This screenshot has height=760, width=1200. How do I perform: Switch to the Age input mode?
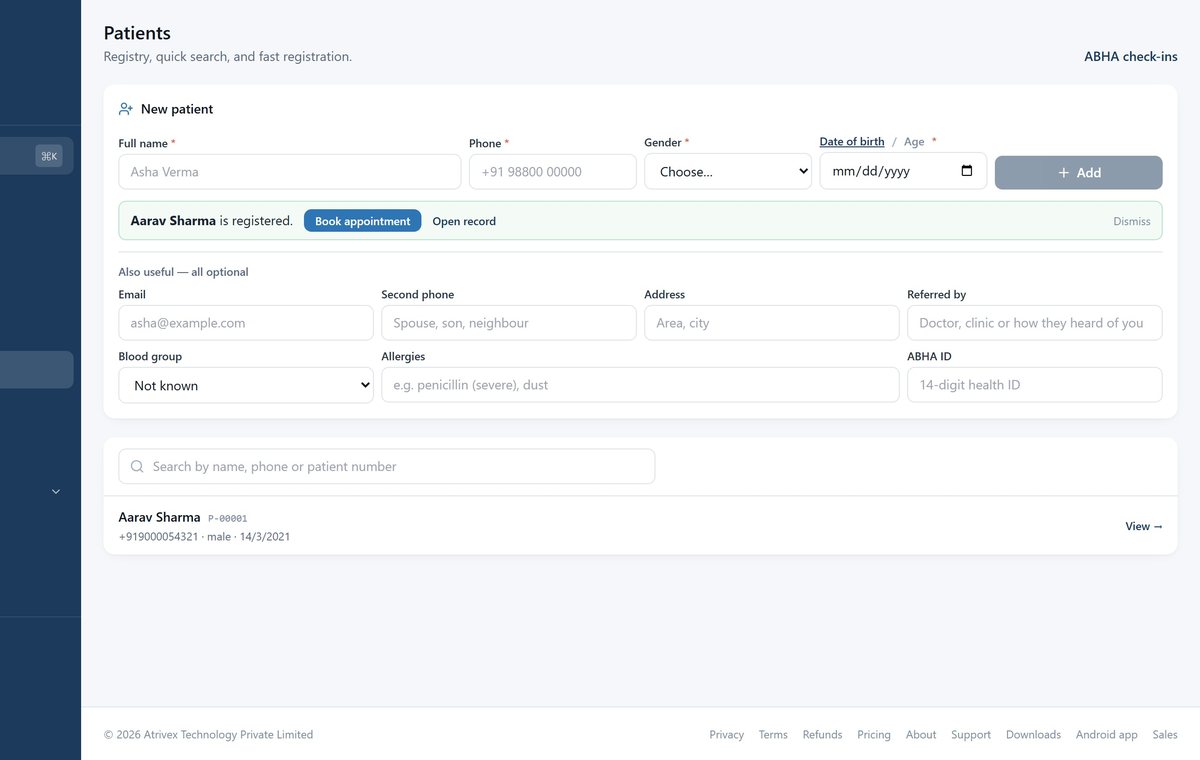pyautogui.click(x=914, y=142)
